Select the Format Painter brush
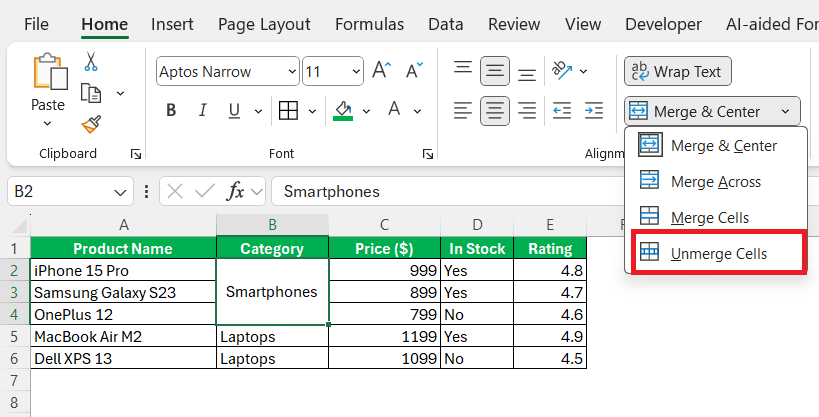The width and height of the screenshot is (819, 417). 91,124
